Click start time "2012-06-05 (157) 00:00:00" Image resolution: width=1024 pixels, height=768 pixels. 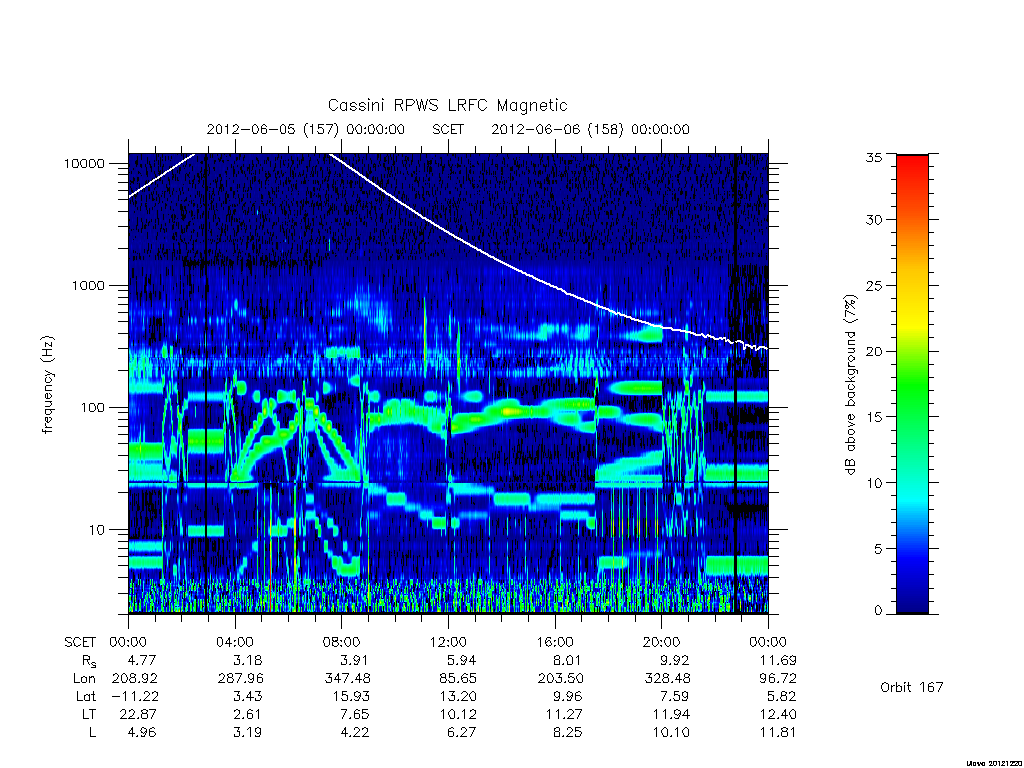pos(306,129)
